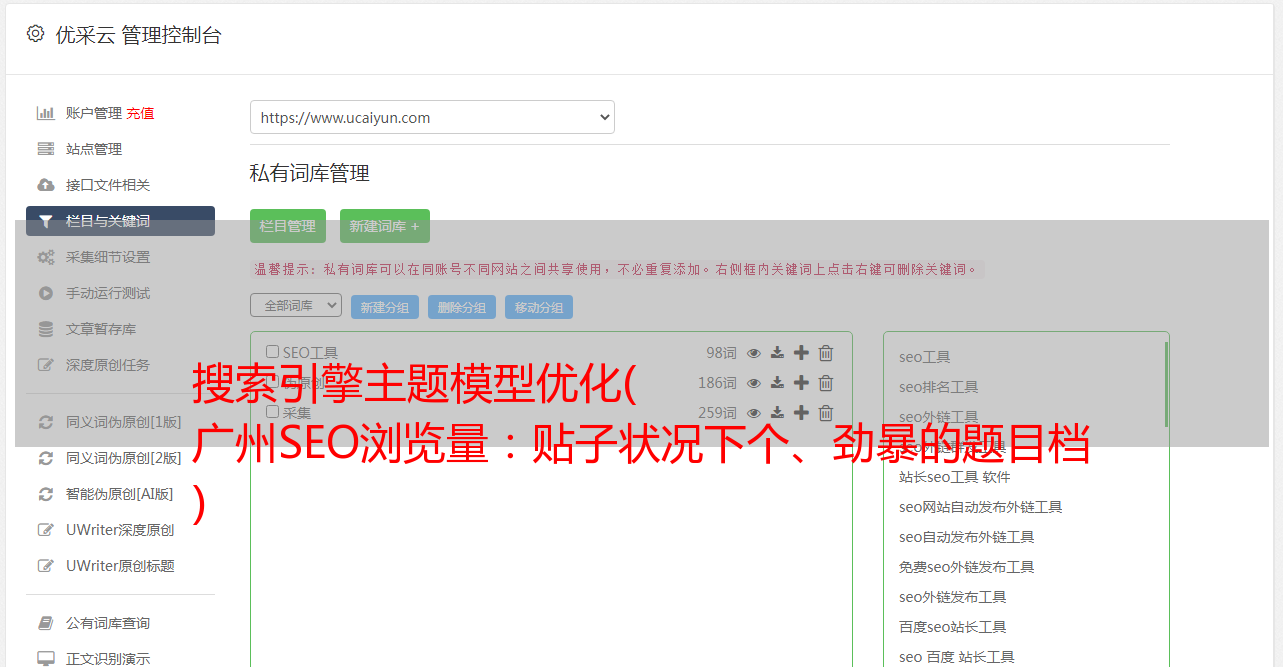Click the cloud icon for 接口文件相关
The image size is (1283, 667).
point(45,185)
